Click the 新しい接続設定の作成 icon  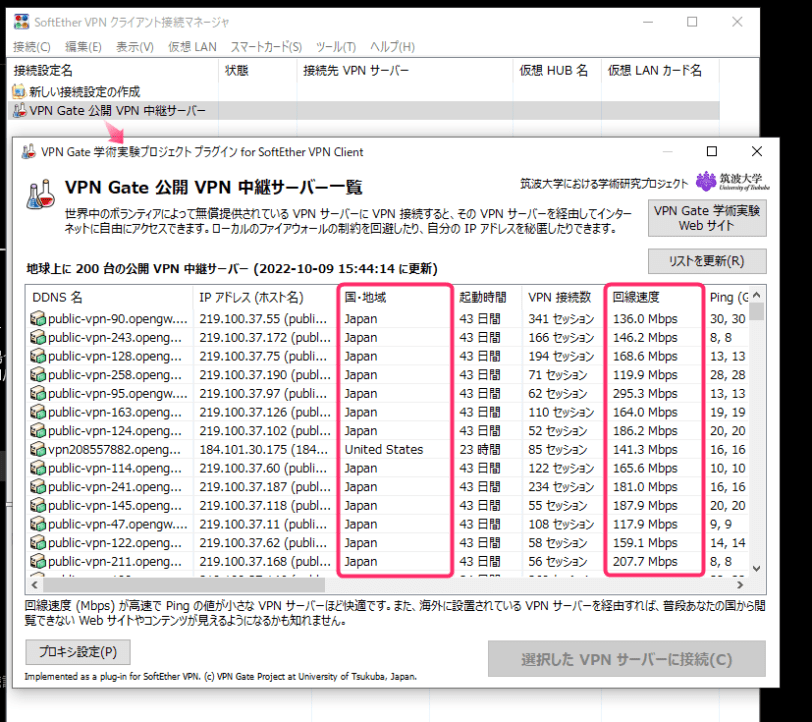pyautogui.click(x=19, y=92)
